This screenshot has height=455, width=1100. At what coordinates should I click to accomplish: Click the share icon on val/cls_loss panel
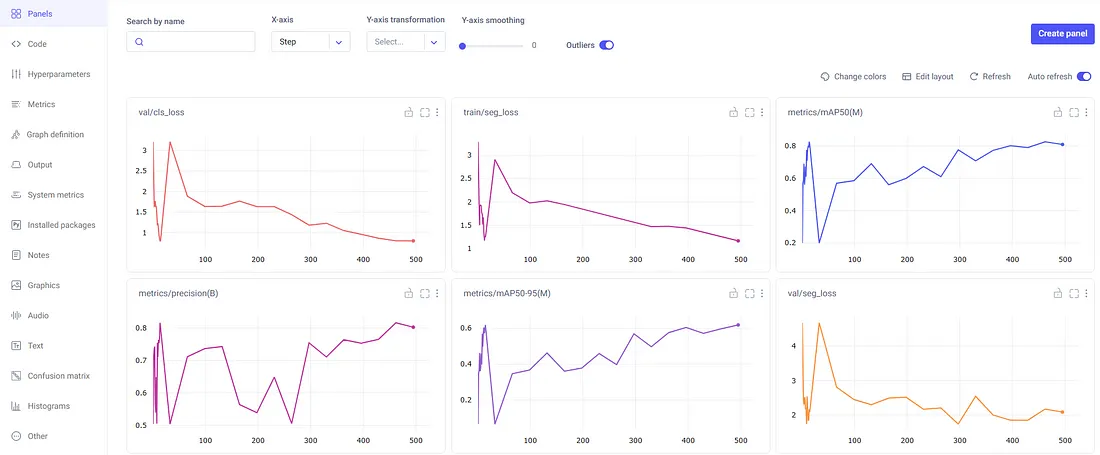pos(408,113)
